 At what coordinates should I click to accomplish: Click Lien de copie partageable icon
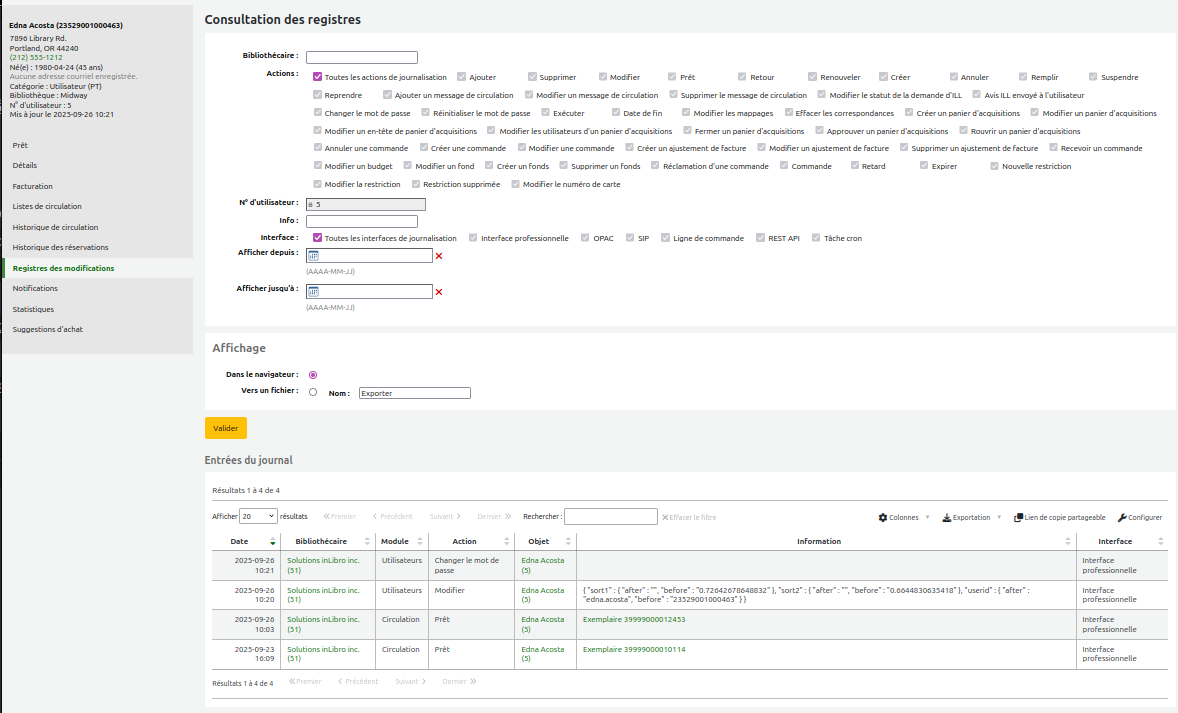click(1018, 518)
